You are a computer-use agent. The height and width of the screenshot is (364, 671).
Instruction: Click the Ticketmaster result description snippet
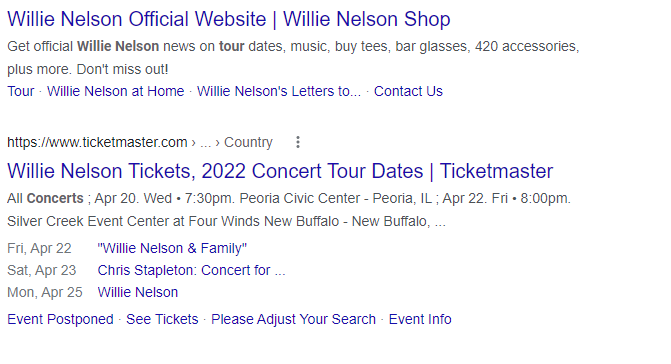[289, 210]
